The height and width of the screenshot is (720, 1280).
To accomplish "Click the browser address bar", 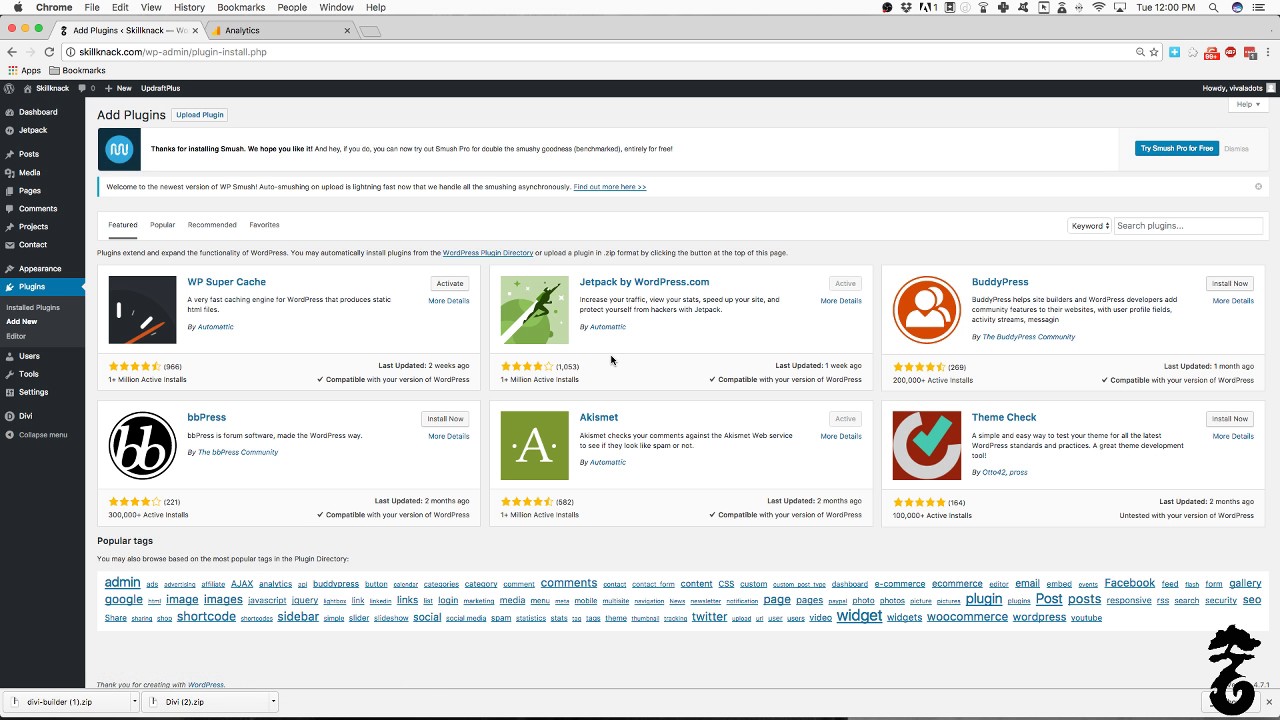I will point(600,52).
